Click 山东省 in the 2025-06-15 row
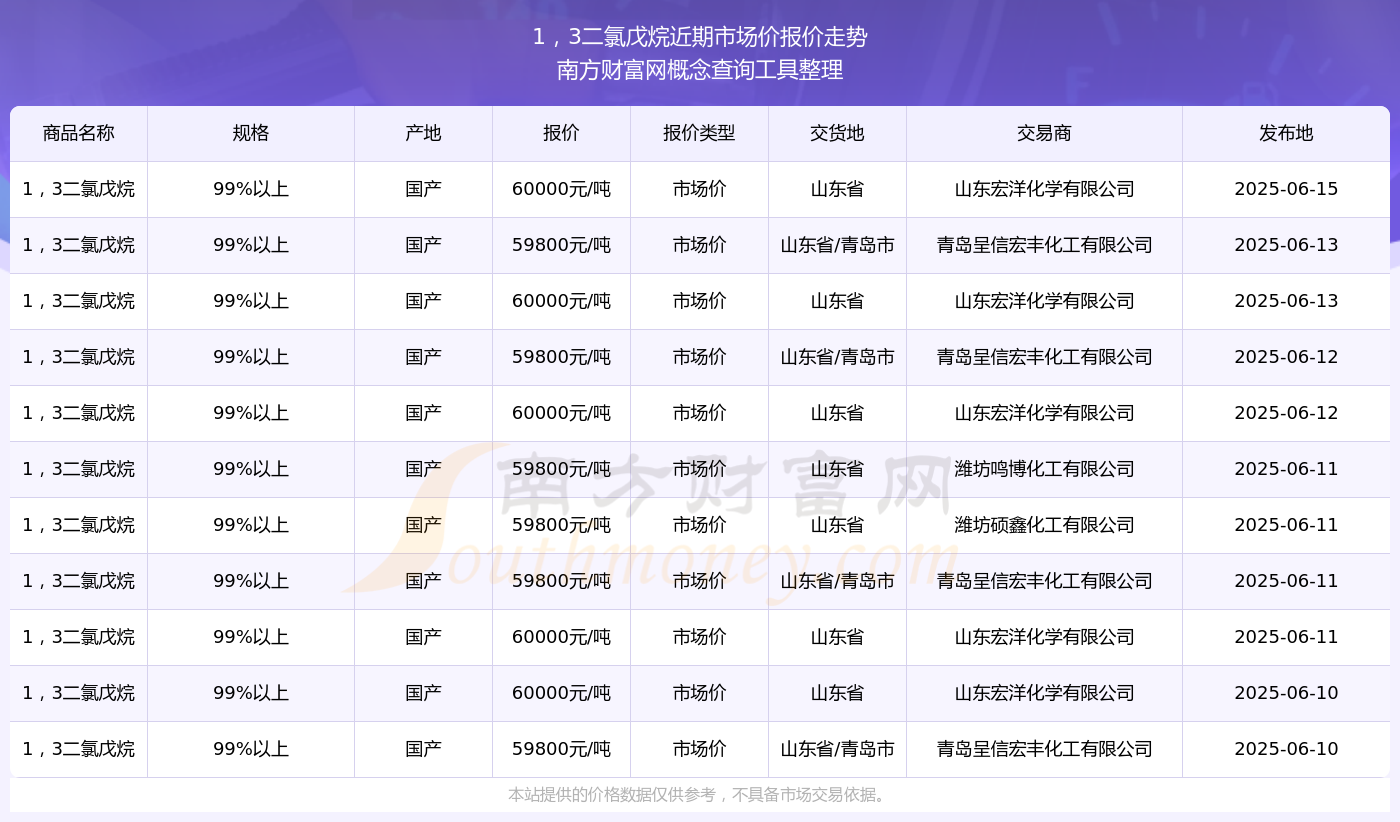1400x822 pixels. (837, 189)
